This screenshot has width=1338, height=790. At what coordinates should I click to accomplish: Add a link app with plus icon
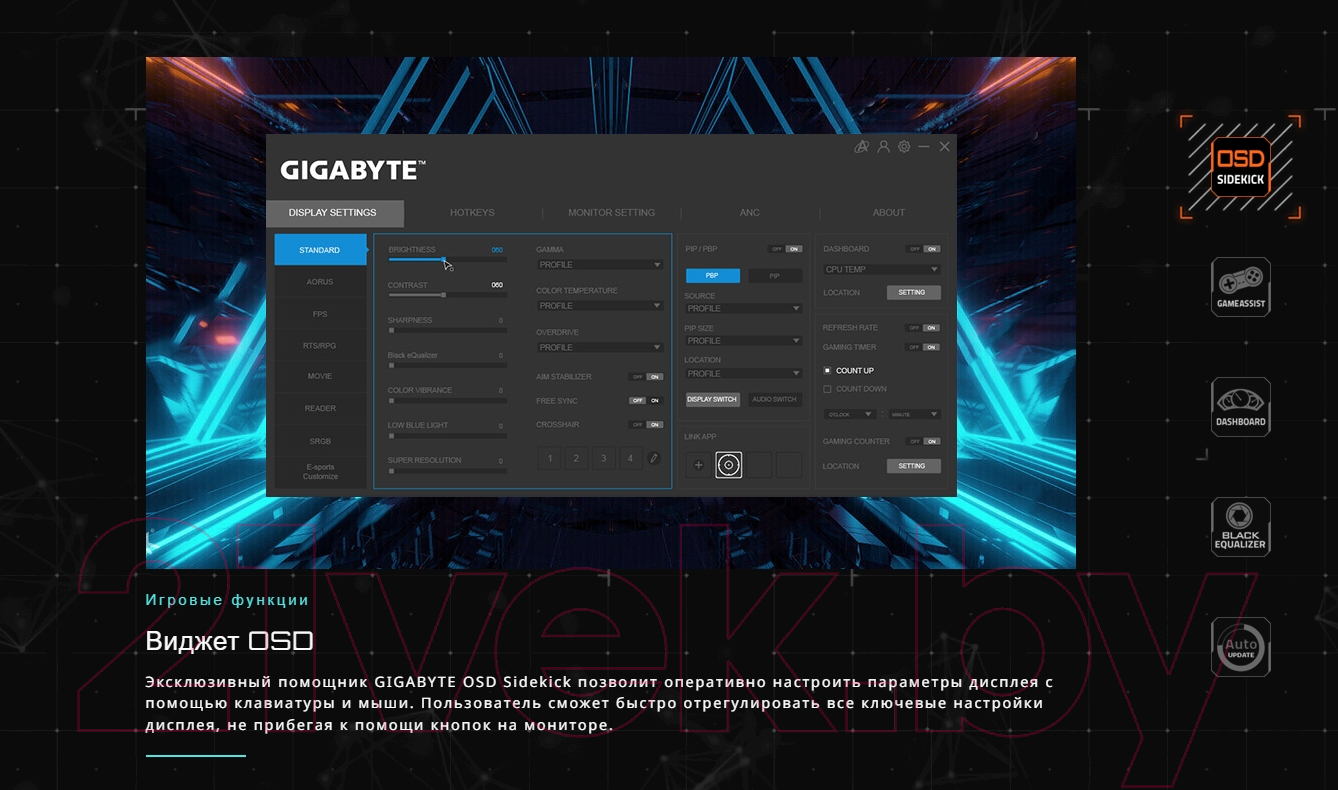pos(699,464)
